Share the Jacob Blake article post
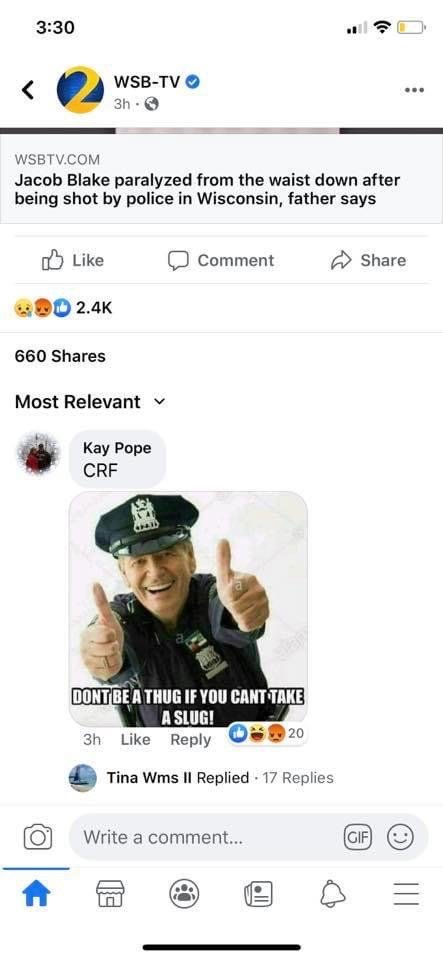Viewport: 443px width, 960px height. pyautogui.click(x=368, y=260)
